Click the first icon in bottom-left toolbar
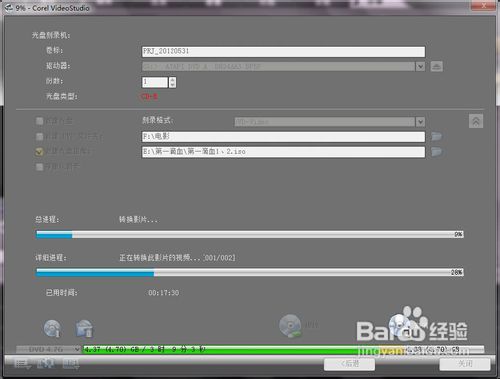 pyautogui.click(x=23, y=364)
